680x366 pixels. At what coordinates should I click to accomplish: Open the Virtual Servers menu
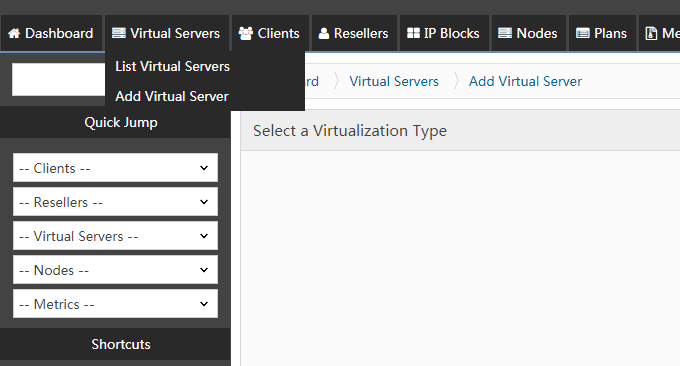pyautogui.click(x=167, y=33)
